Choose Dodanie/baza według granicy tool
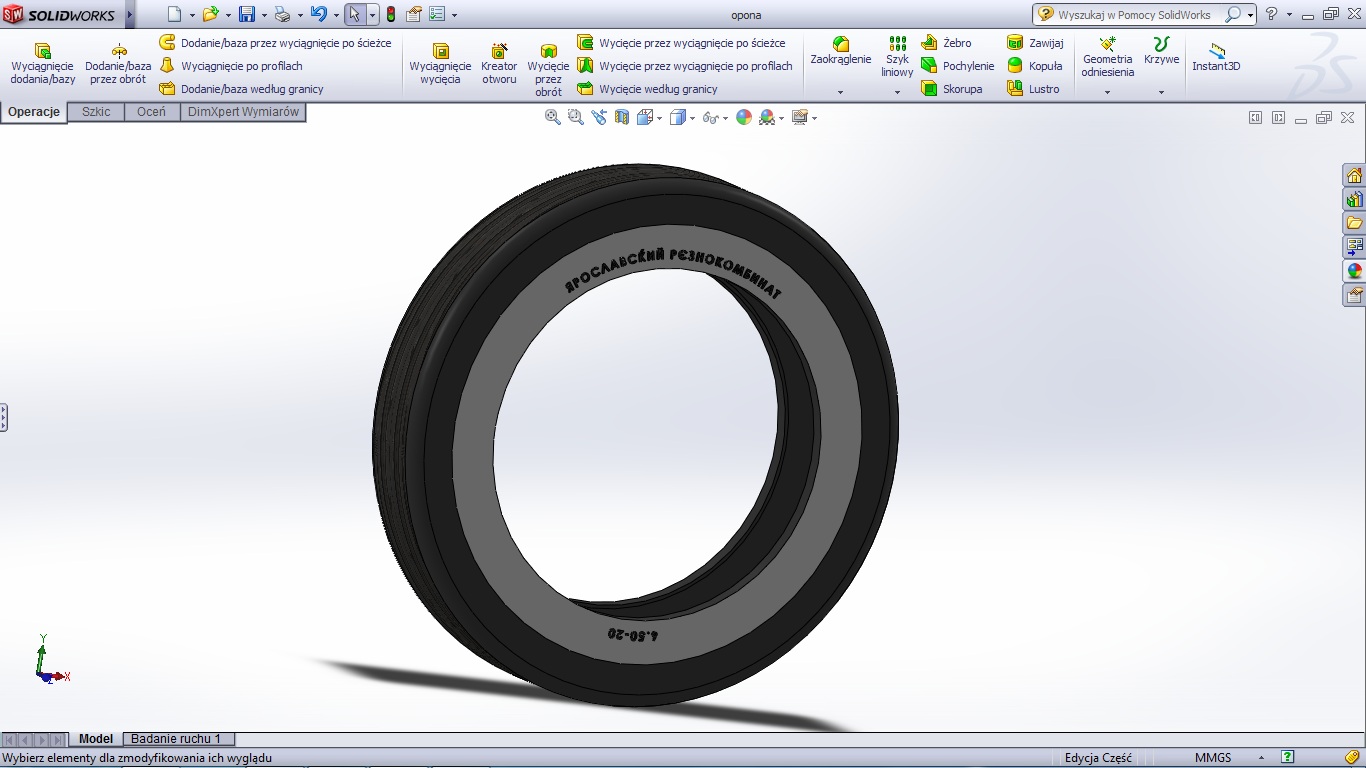 241,89
